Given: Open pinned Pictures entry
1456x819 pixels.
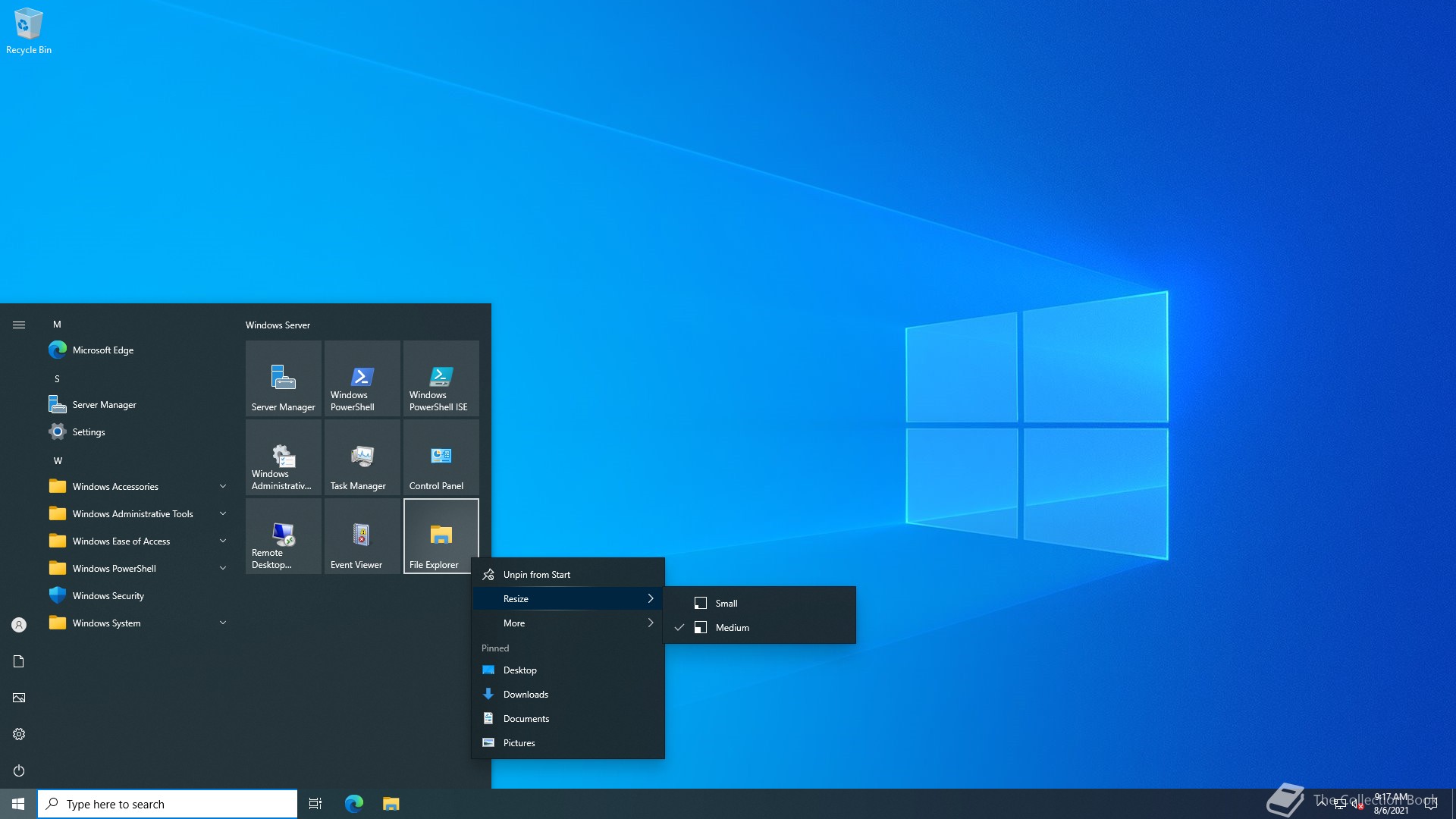Looking at the screenshot, I should coord(568,743).
